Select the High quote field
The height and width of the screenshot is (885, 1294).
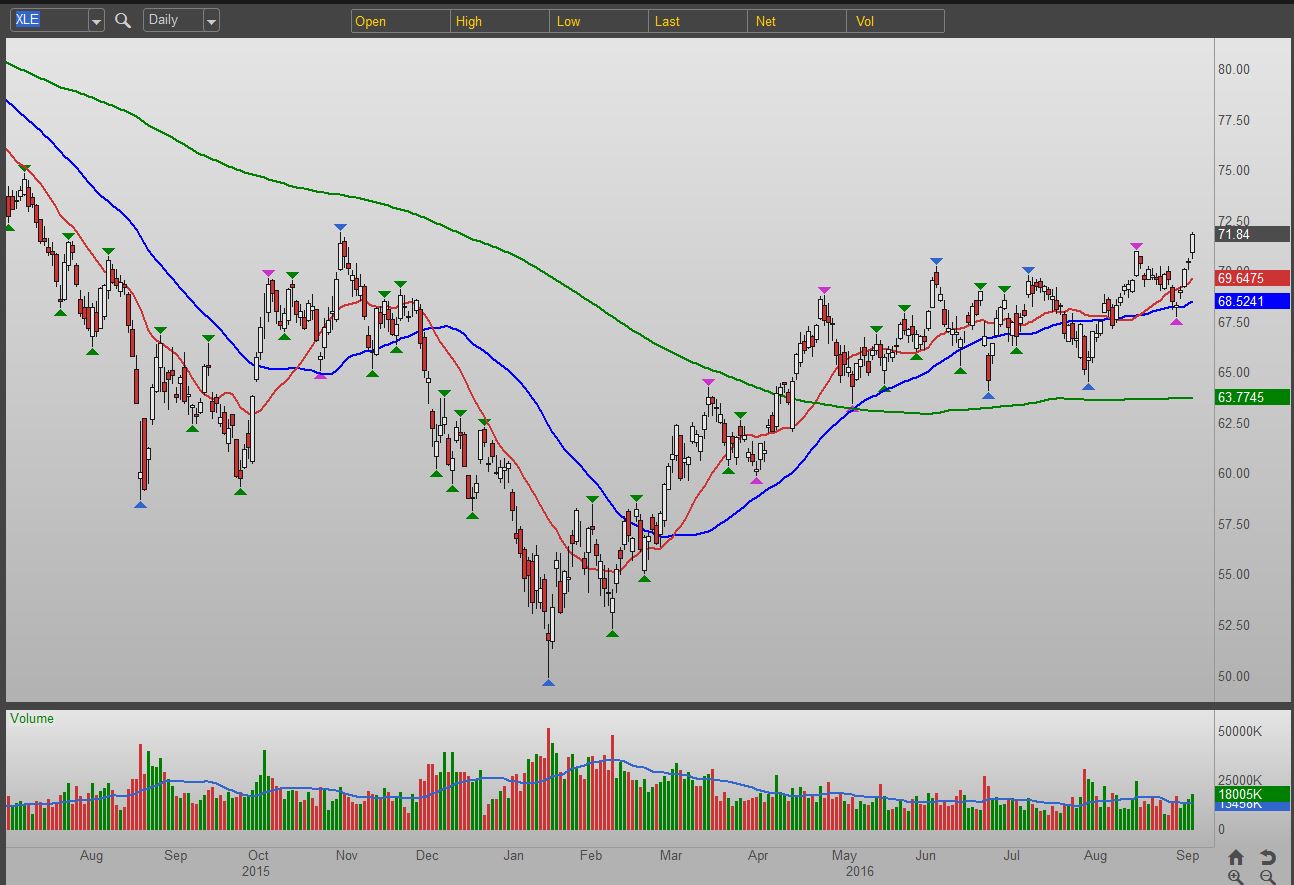(x=499, y=21)
